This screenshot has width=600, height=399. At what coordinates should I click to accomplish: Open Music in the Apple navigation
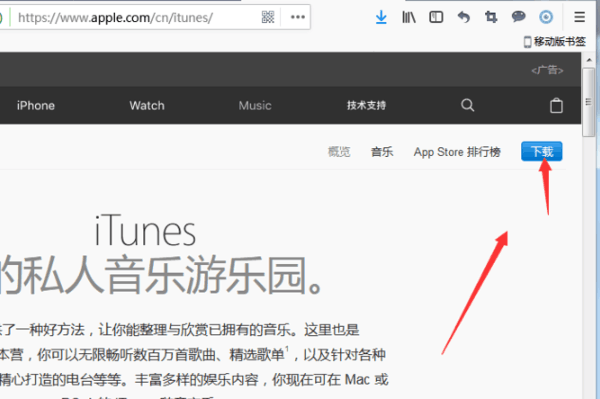tap(255, 106)
